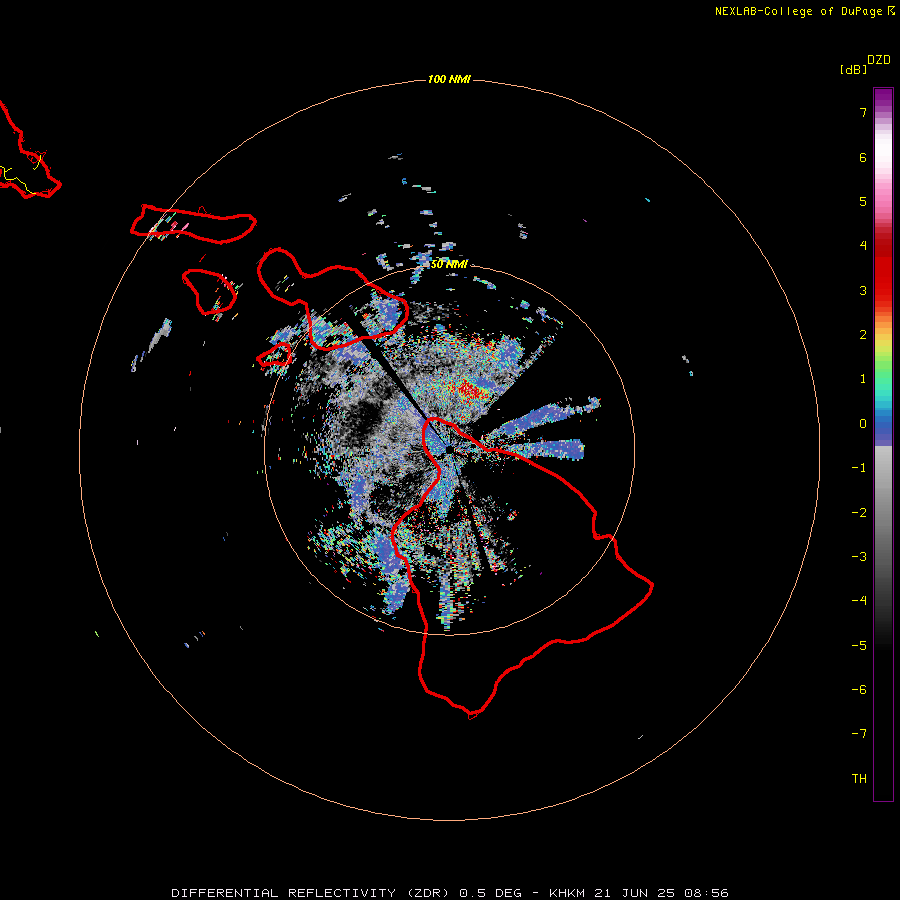Click the NEXLAB-College of DuPage watermark text
The image size is (900, 900).
(804, 11)
